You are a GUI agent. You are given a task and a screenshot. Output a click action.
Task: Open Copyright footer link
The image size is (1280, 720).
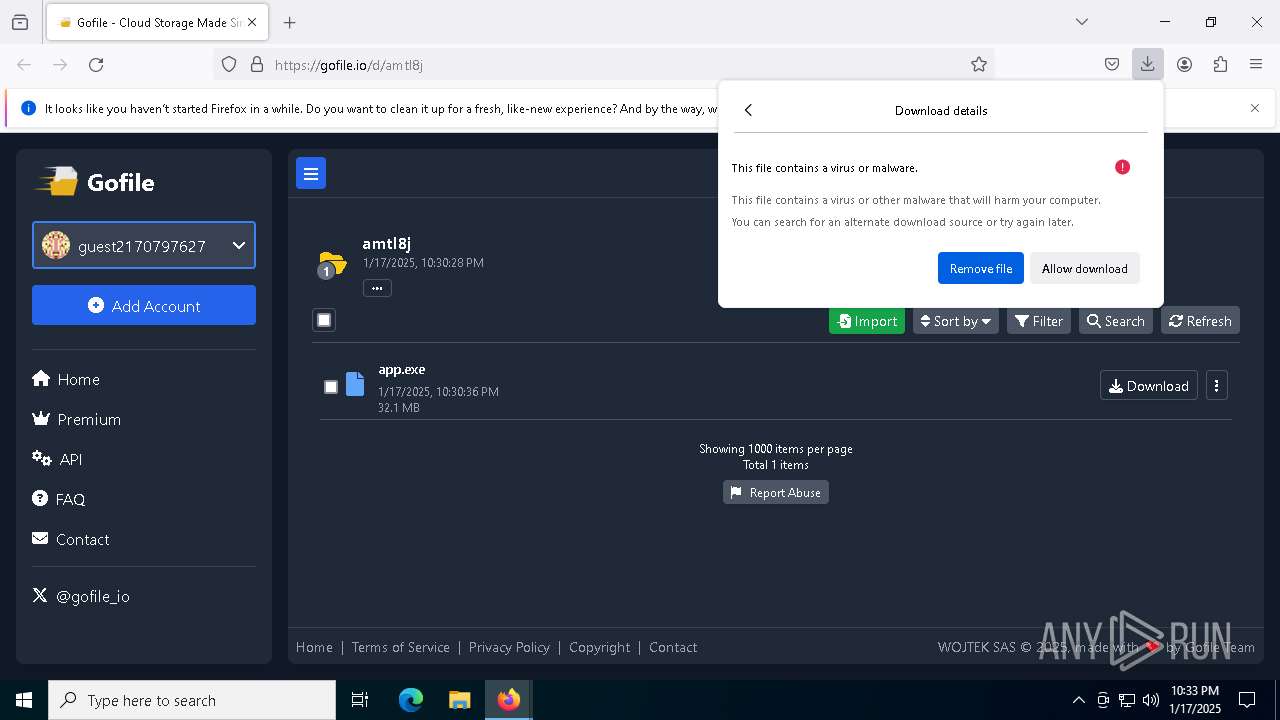600,647
